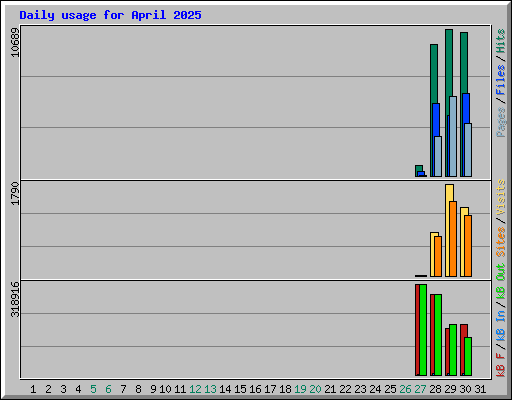Image resolution: width=512 pixels, height=400 pixels.
Task: Select day 22 on the x-axis
Action: click(345, 389)
